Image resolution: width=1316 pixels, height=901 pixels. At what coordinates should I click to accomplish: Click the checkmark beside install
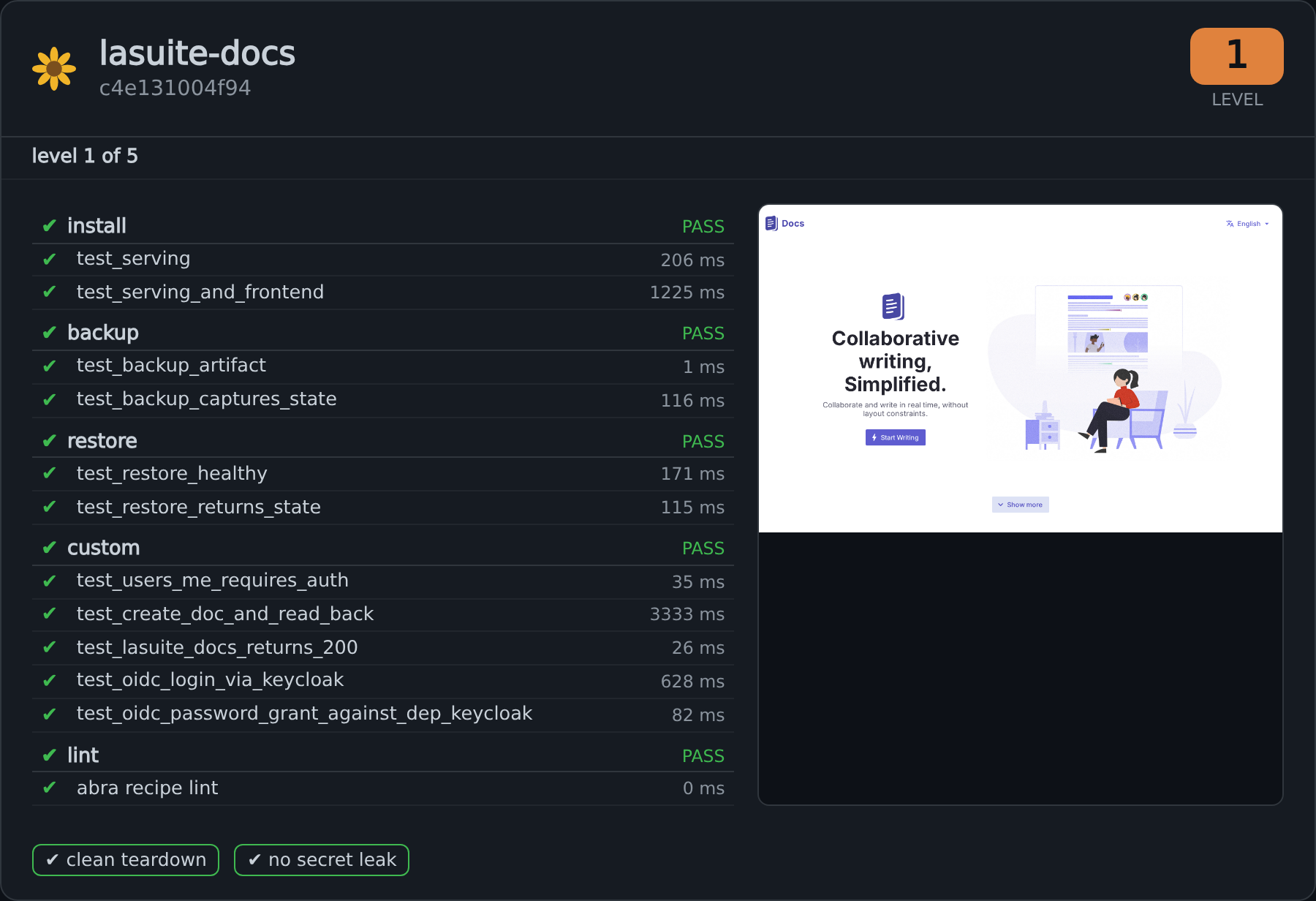pyautogui.click(x=49, y=226)
